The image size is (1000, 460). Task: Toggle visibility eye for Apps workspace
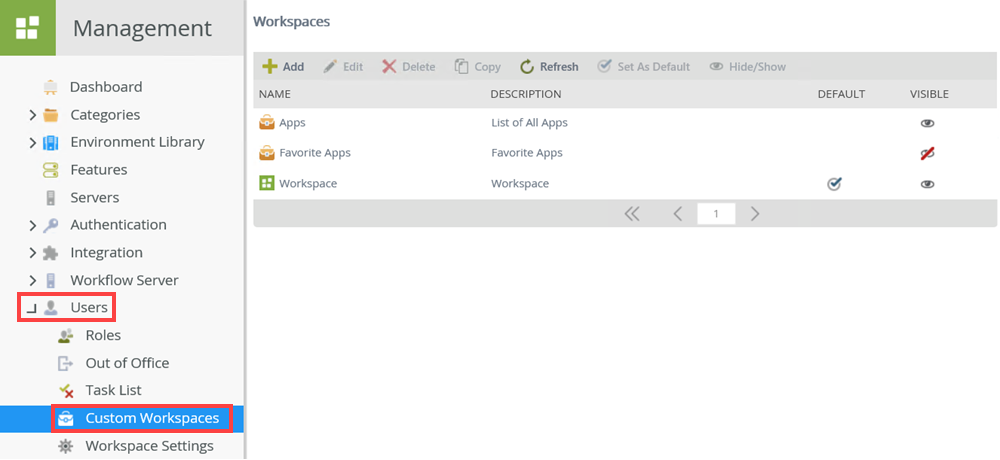(928, 123)
